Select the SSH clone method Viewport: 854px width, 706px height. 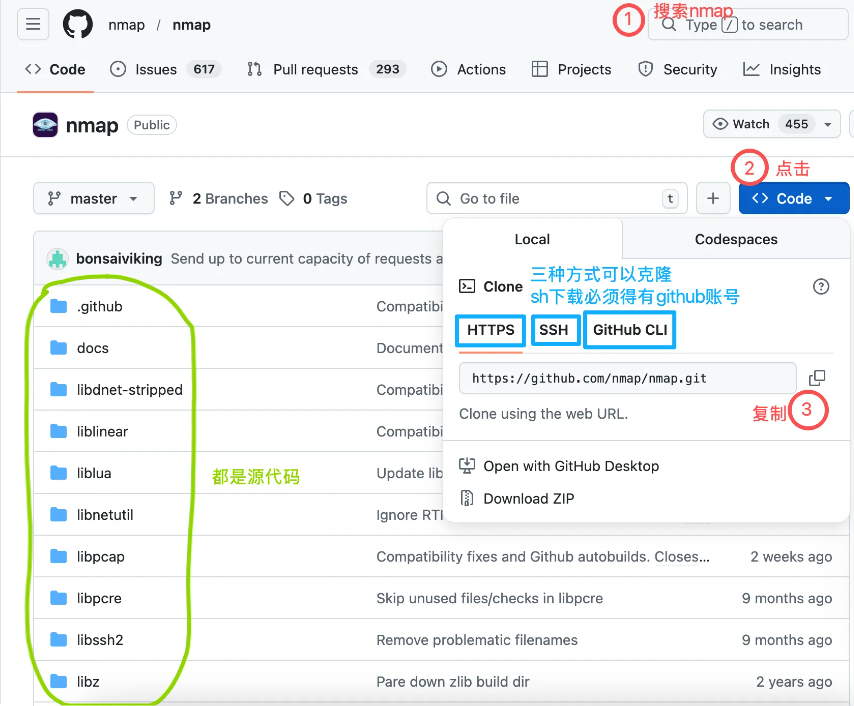[x=553, y=330]
